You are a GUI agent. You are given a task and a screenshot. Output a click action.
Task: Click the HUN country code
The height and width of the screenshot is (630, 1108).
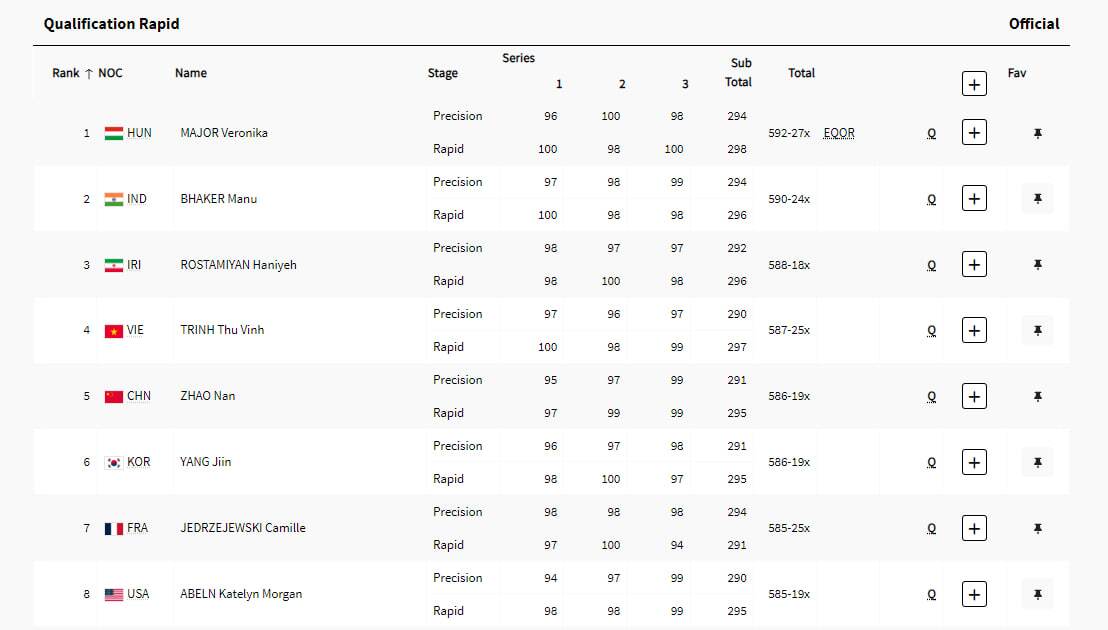point(139,133)
